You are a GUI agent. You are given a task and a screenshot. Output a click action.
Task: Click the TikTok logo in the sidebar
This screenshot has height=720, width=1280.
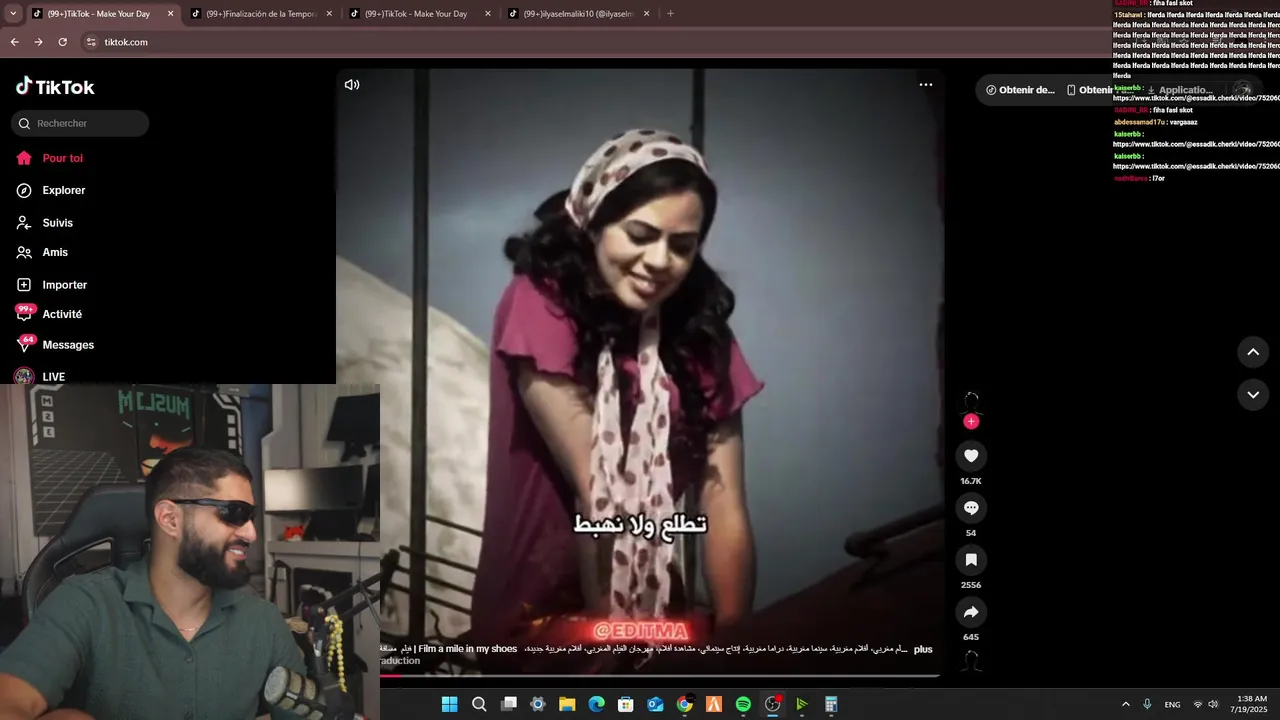[x=55, y=87]
